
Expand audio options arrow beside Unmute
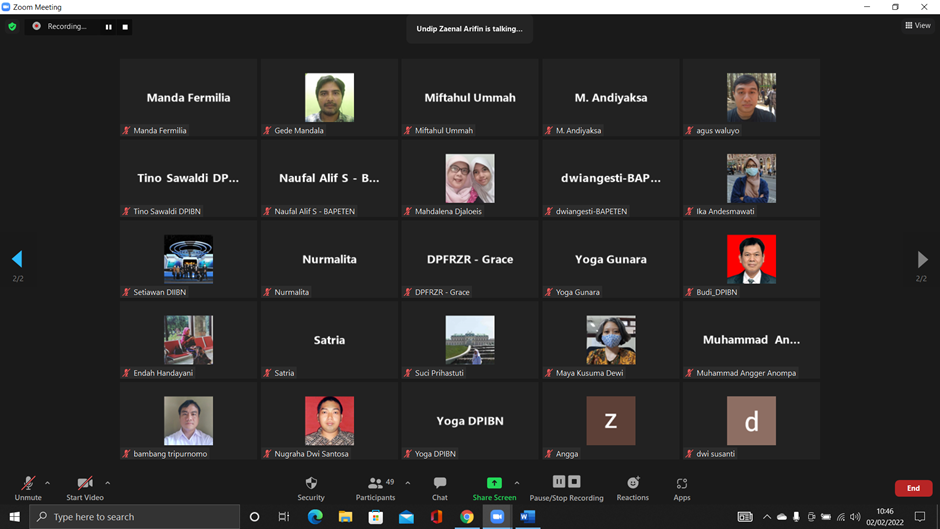click(47, 483)
